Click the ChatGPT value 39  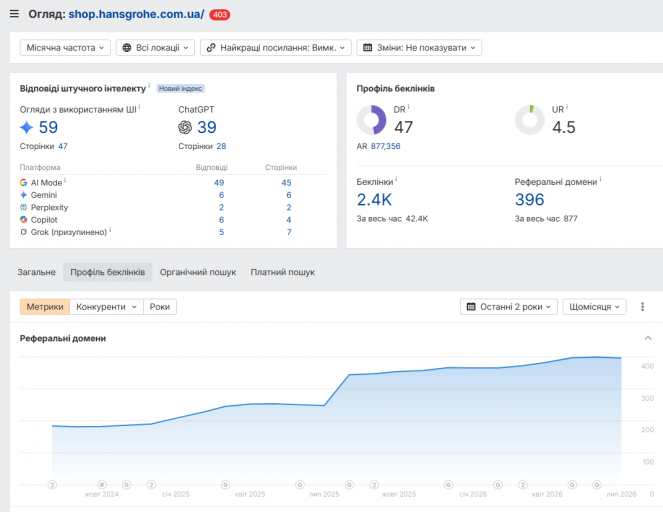point(207,127)
